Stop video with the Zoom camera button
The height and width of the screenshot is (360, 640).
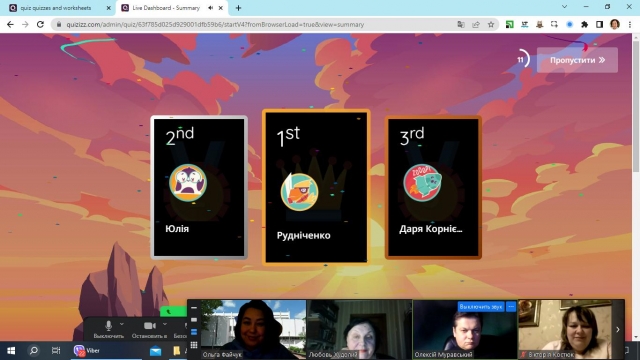coord(149,329)
